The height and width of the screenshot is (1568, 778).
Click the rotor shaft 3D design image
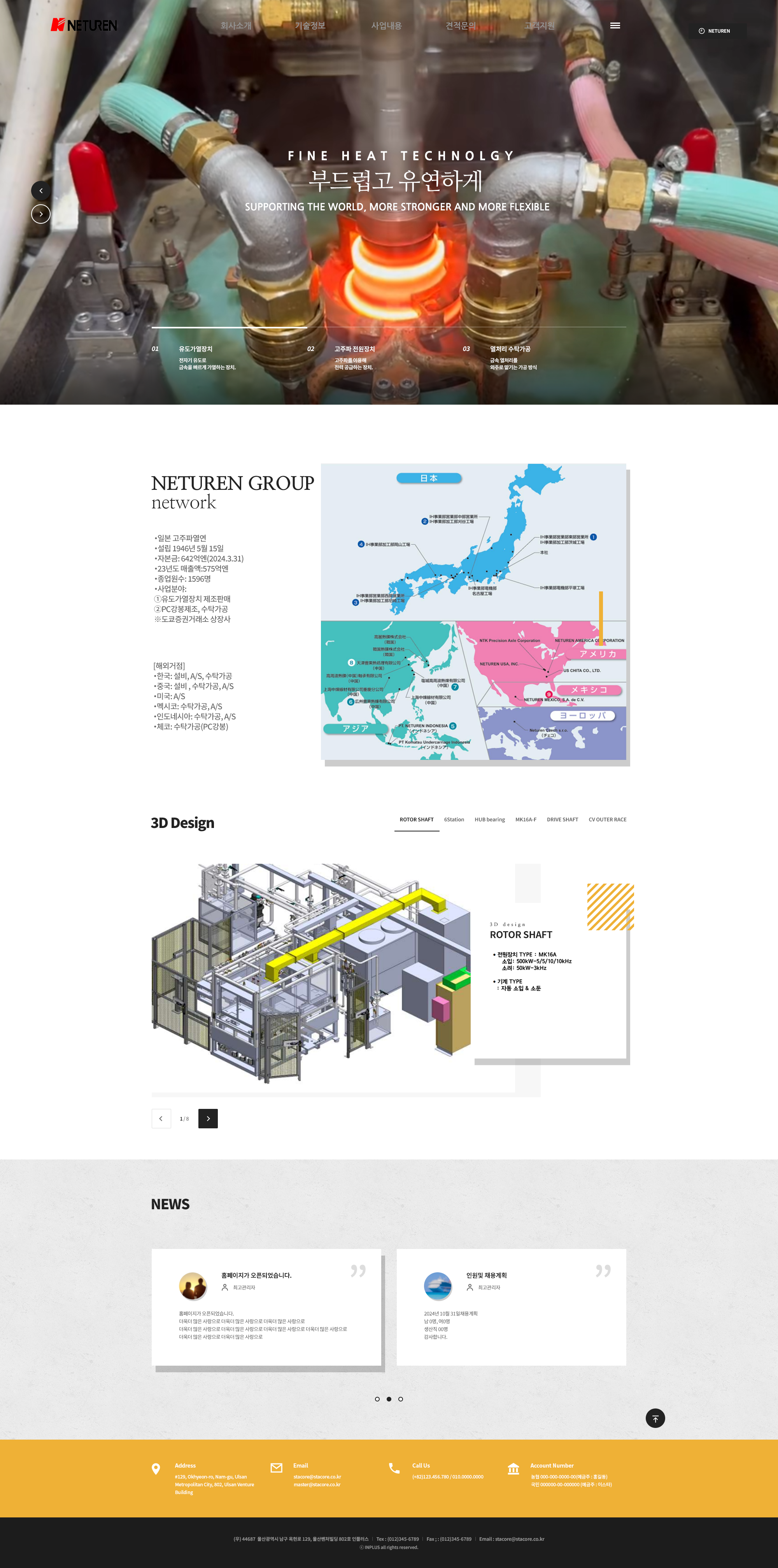point(311,973)
